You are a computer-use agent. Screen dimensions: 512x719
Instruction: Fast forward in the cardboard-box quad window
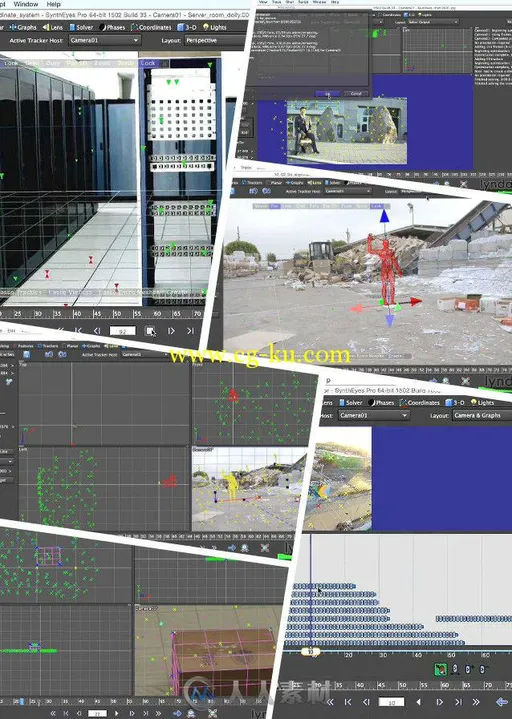click(159, 713)
